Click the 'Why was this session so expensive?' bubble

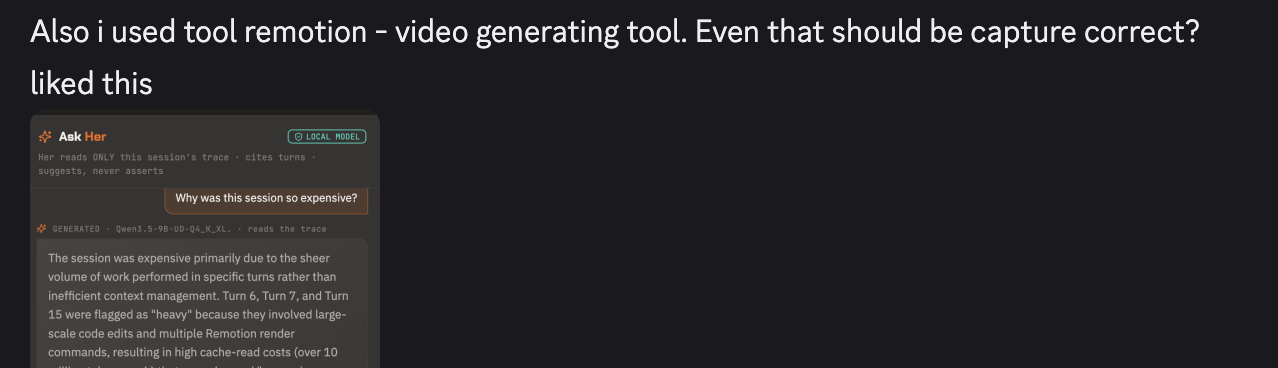266,198
